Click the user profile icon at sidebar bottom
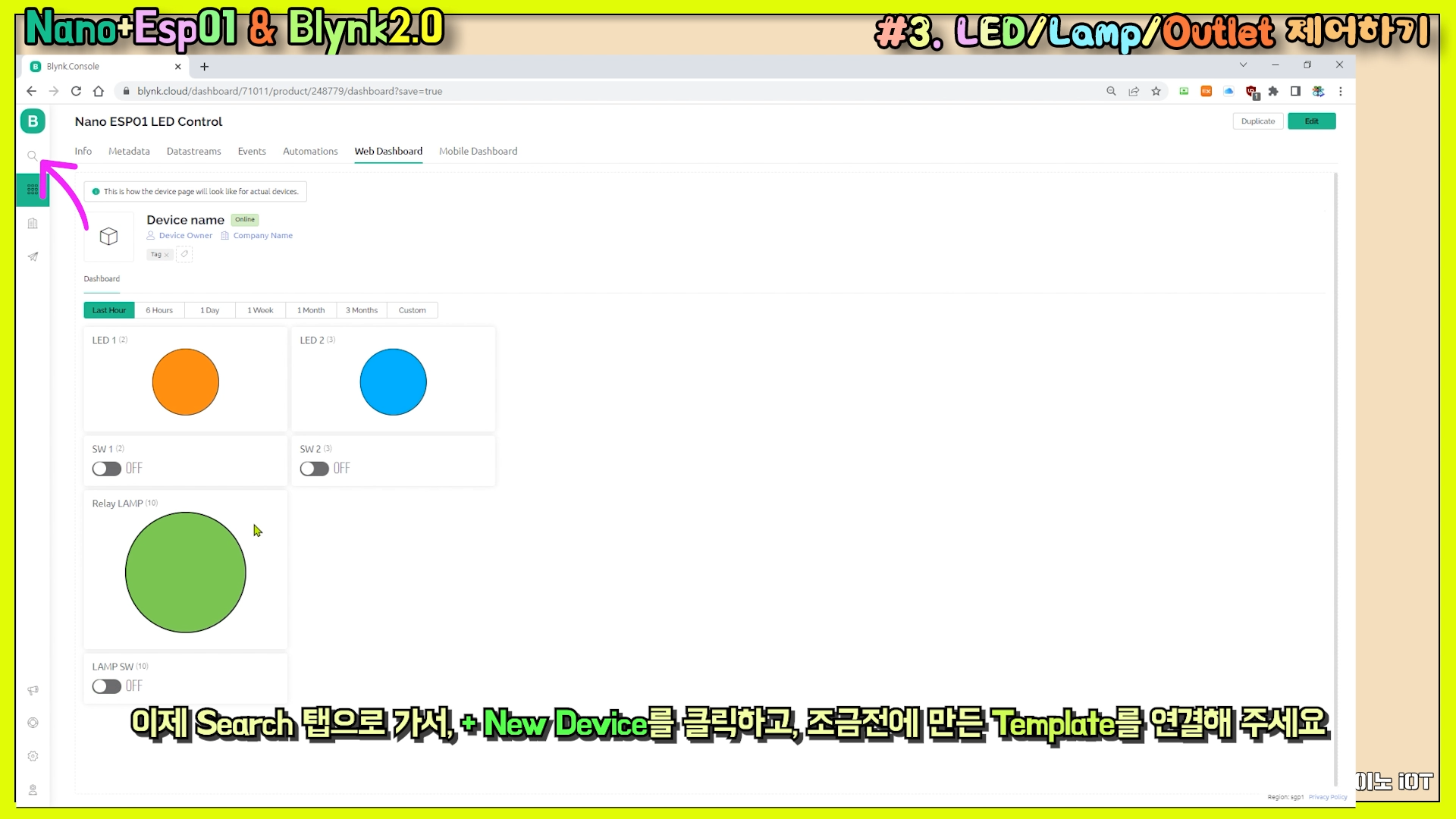This screenshot has width=1456, height=819. (33, 789)
